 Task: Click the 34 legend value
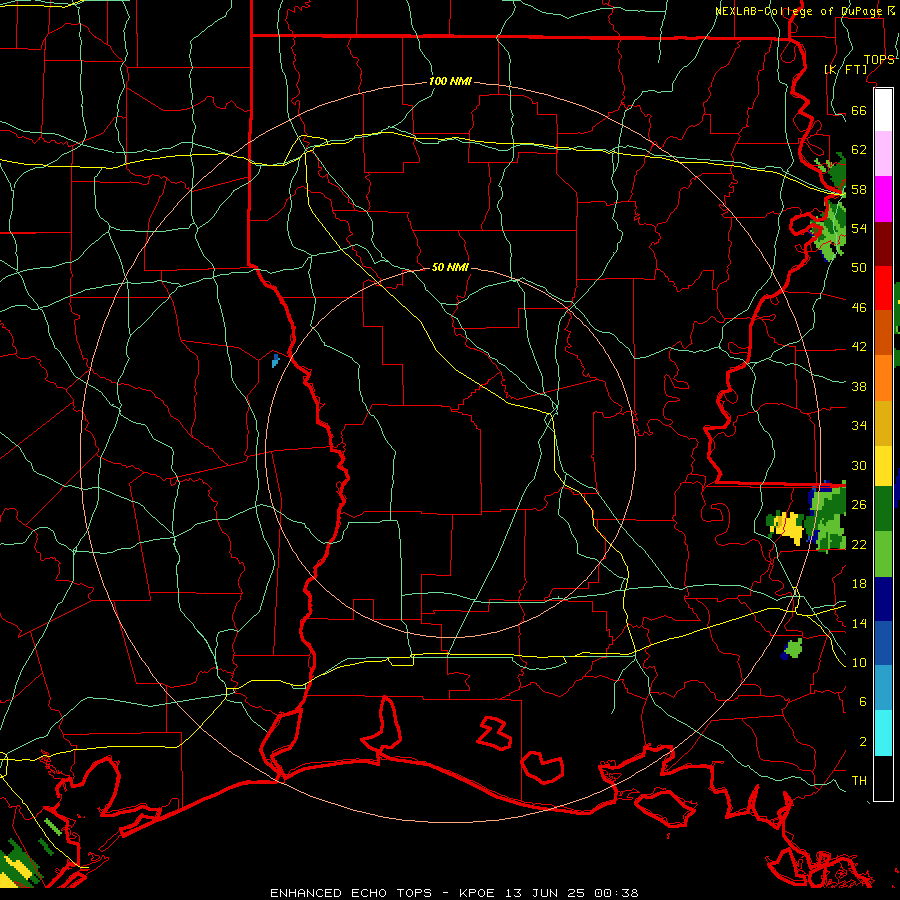click(859, 425)
